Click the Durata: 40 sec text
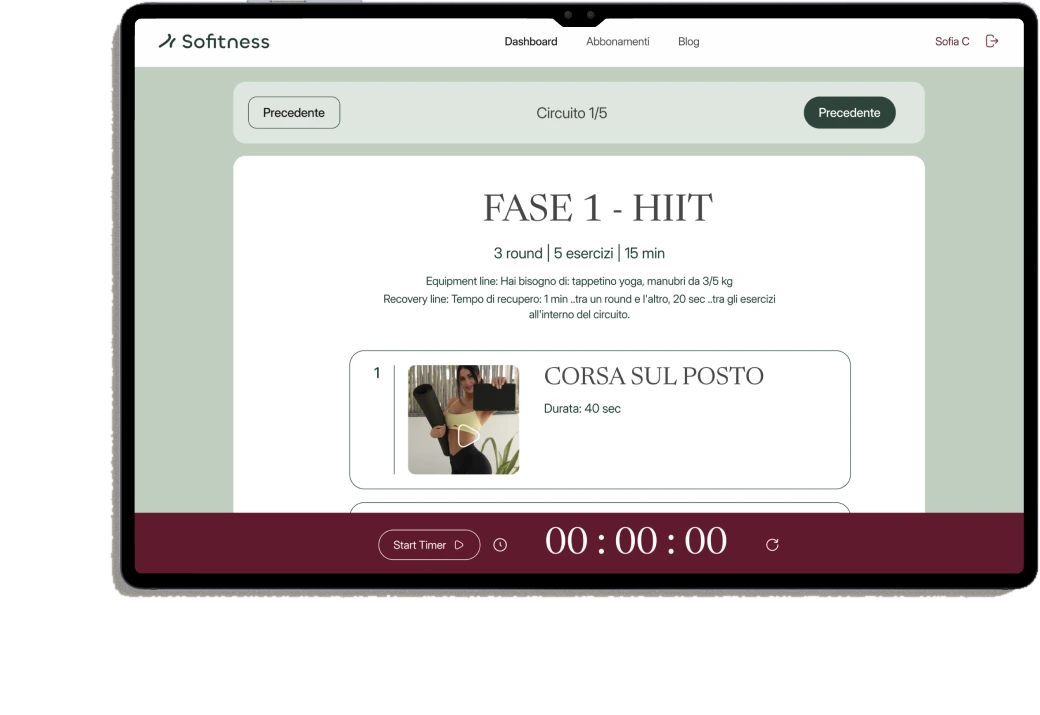The image size is (1040, 715). click(582, 409)
